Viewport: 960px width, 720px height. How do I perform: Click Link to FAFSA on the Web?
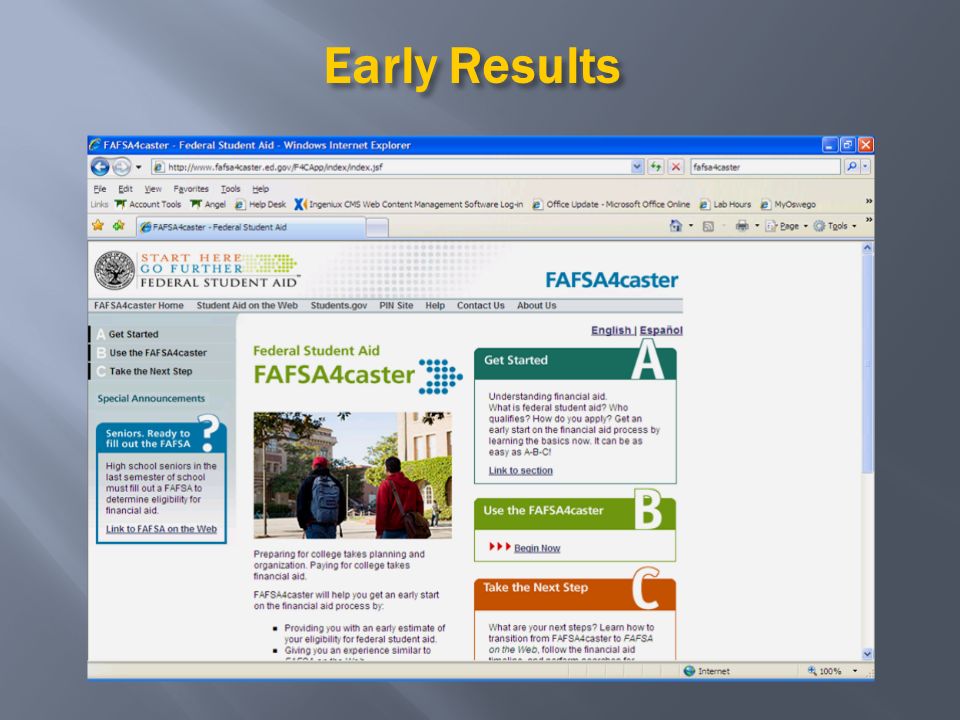[x=161, y=529]
